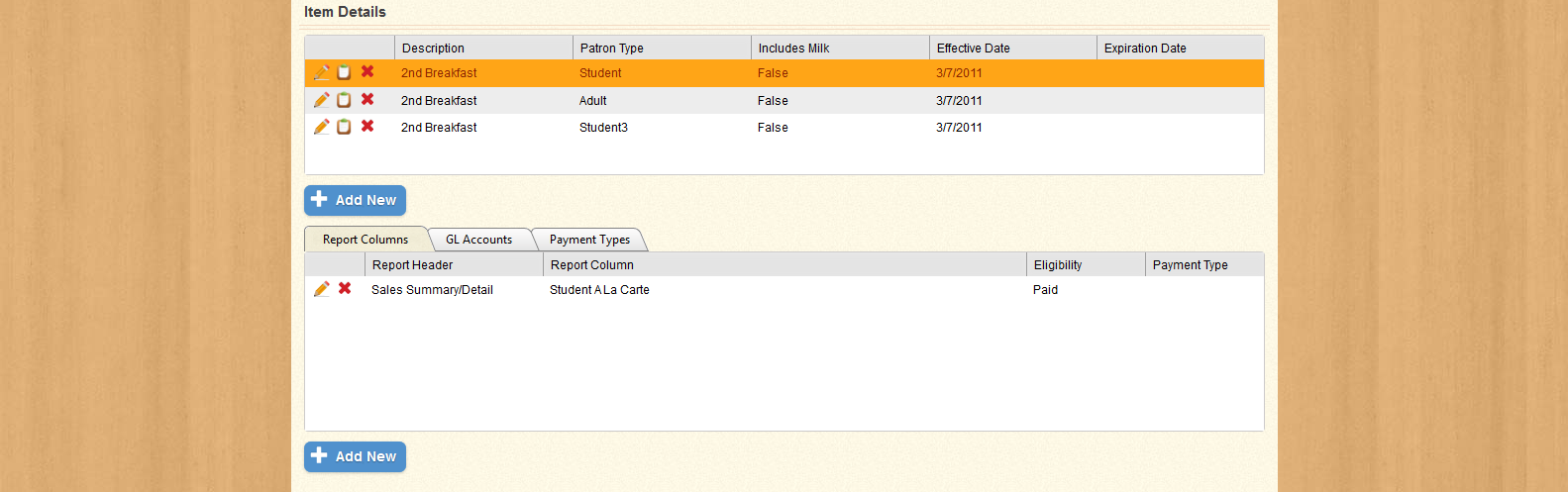Edit the Student 2nd Breakfast row

(321, 72)
